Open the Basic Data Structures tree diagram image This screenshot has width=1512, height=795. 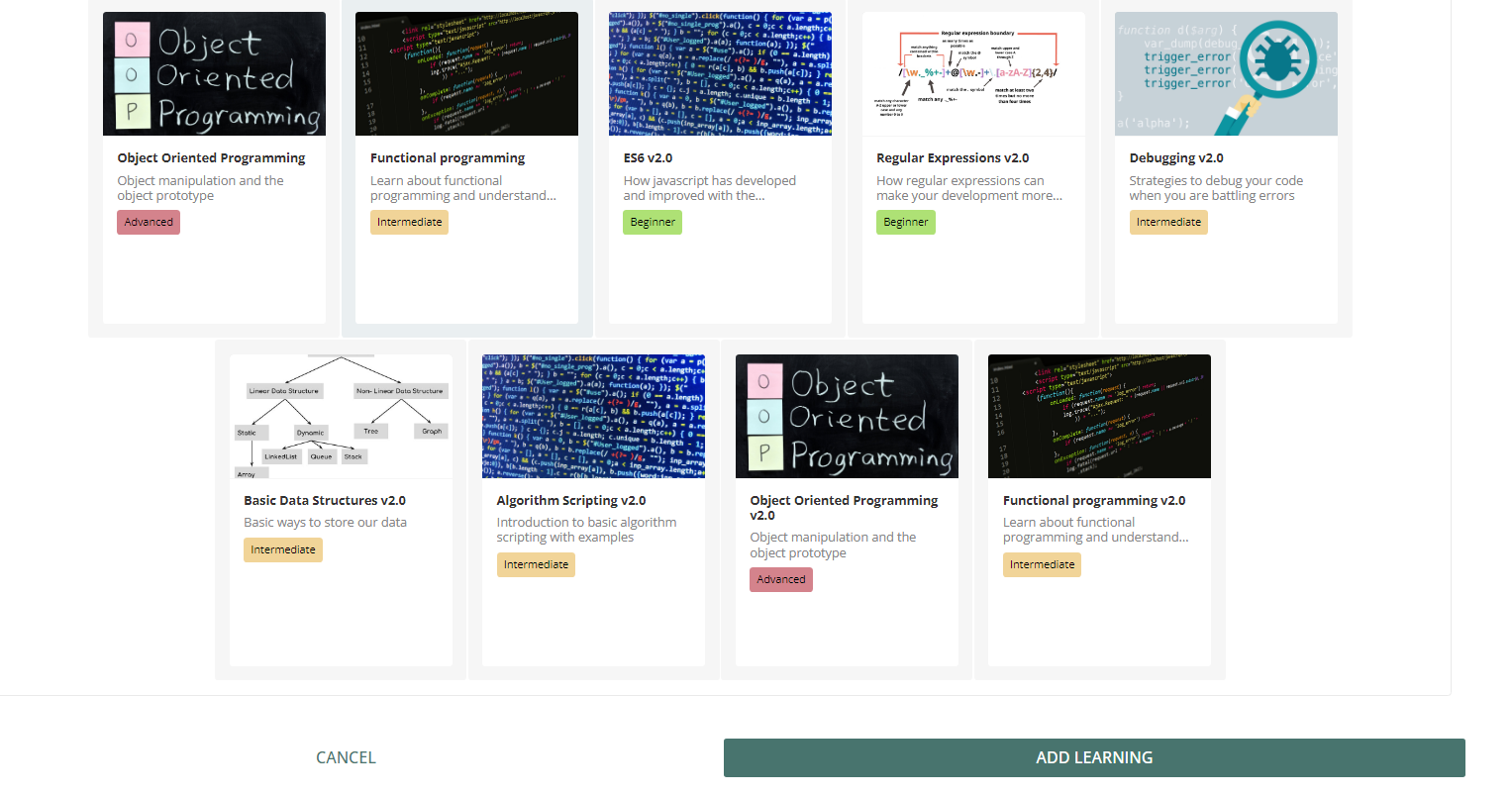(341, 417)
